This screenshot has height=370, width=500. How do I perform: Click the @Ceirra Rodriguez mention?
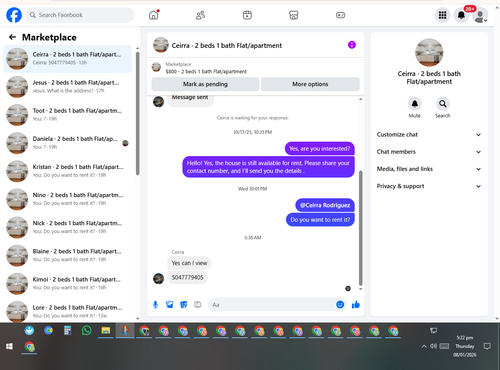click(325, 205)
